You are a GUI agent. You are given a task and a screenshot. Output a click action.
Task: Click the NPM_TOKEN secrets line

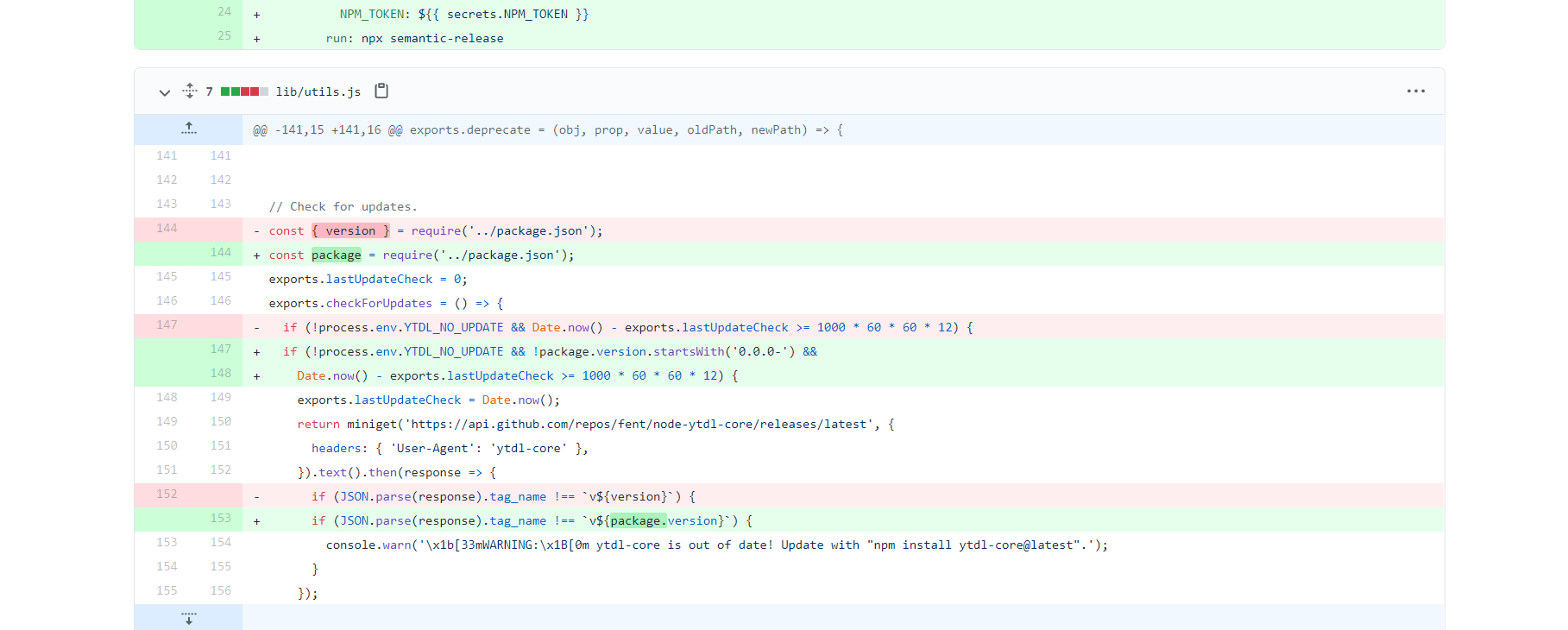[x=464, y=15]
